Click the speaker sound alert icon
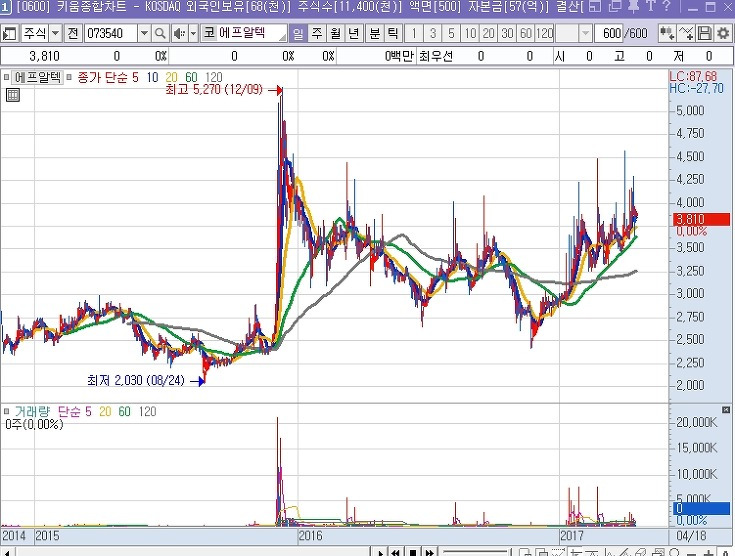735x556 pixels. (x=179, y=33)
